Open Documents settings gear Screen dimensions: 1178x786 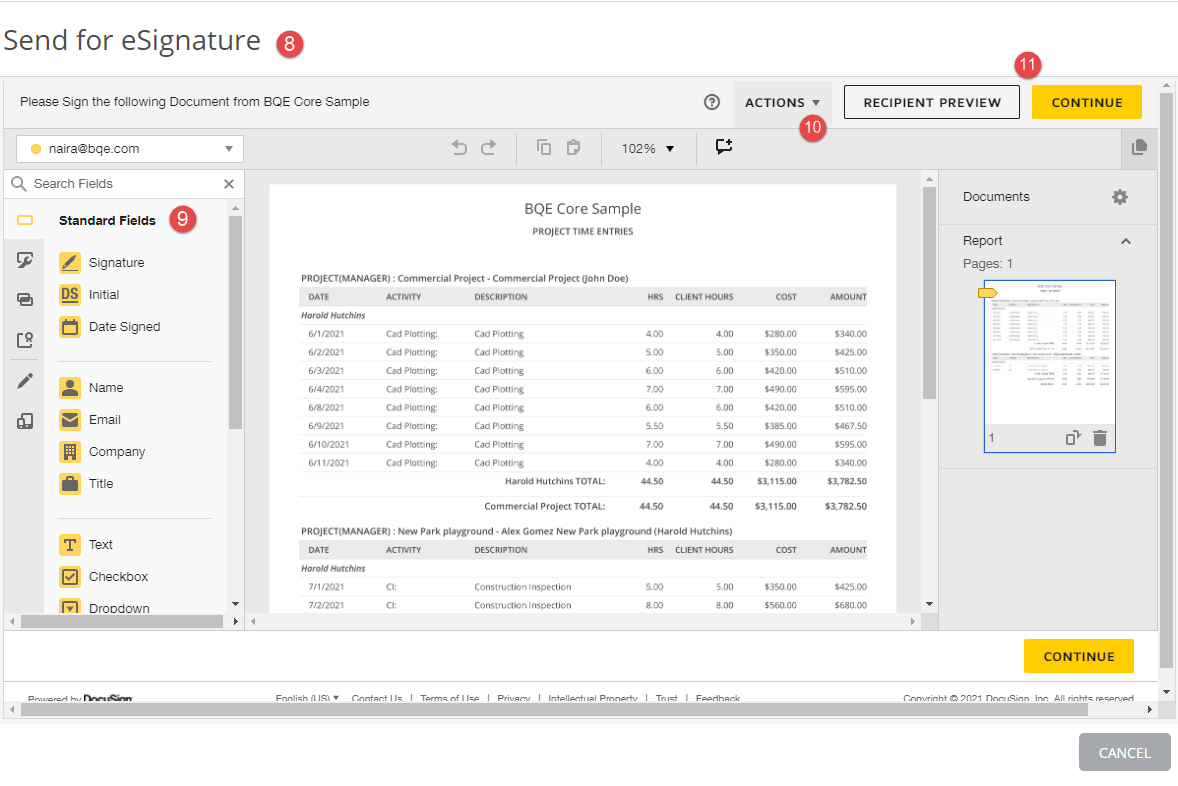coord(1119,197)
